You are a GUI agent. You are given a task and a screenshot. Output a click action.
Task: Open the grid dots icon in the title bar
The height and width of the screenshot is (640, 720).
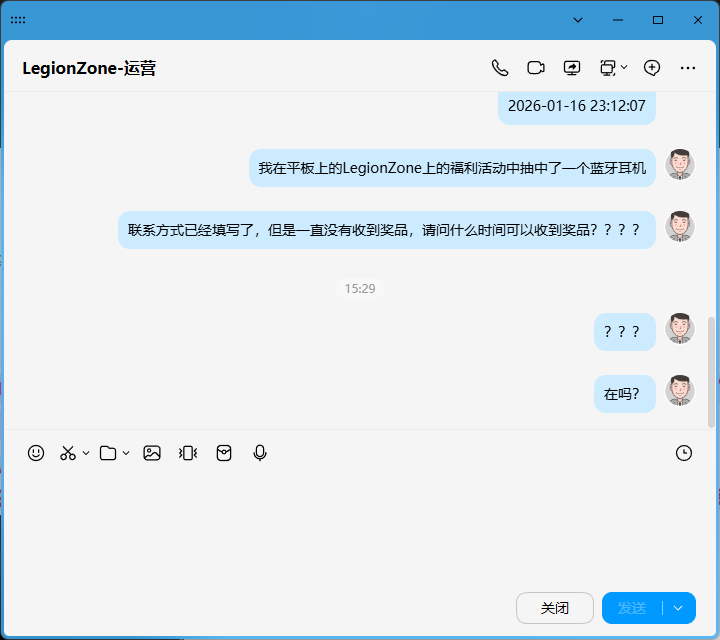coord(18,20)
